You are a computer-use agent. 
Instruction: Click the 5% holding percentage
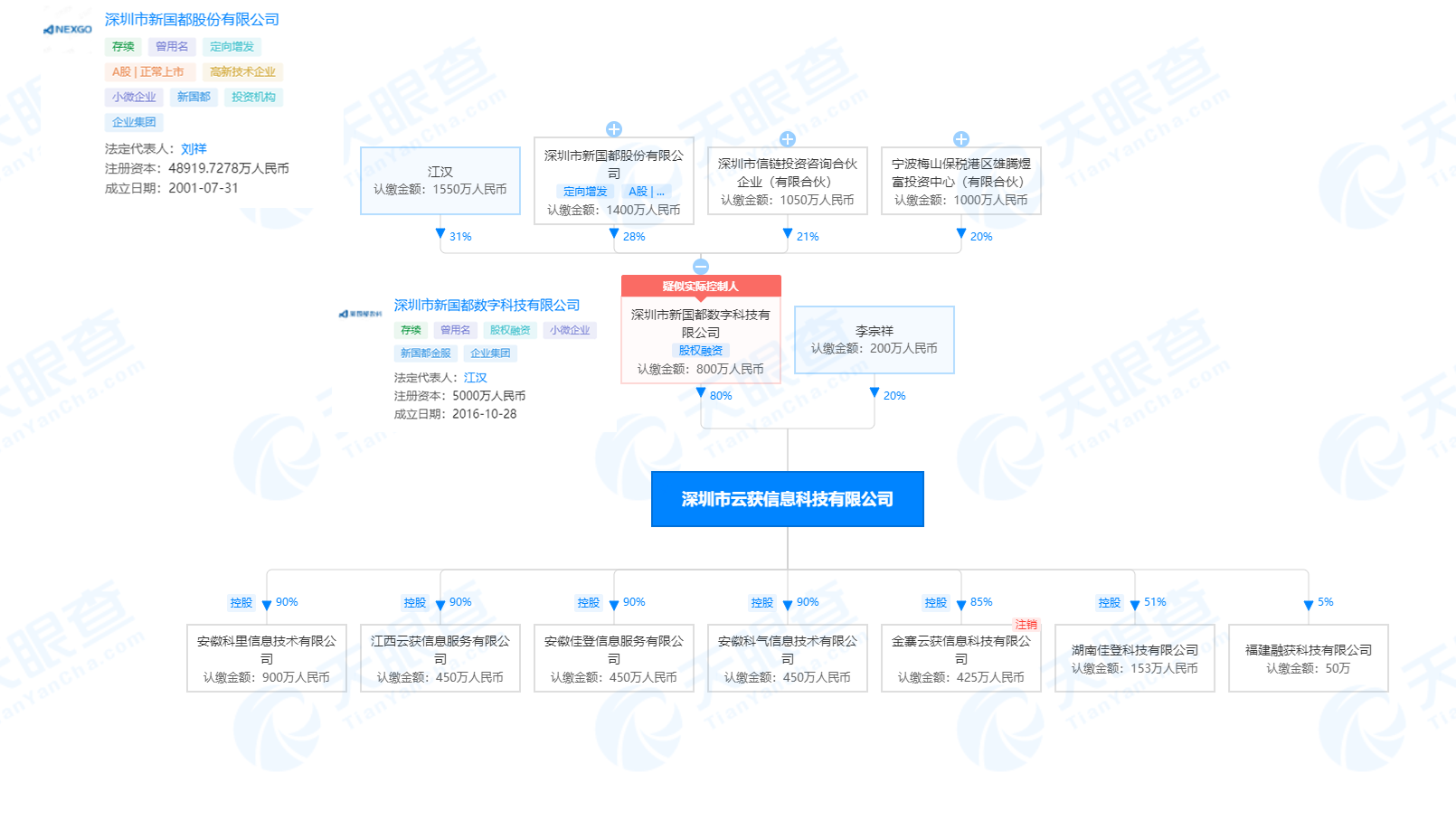[x=1325, y=602]
